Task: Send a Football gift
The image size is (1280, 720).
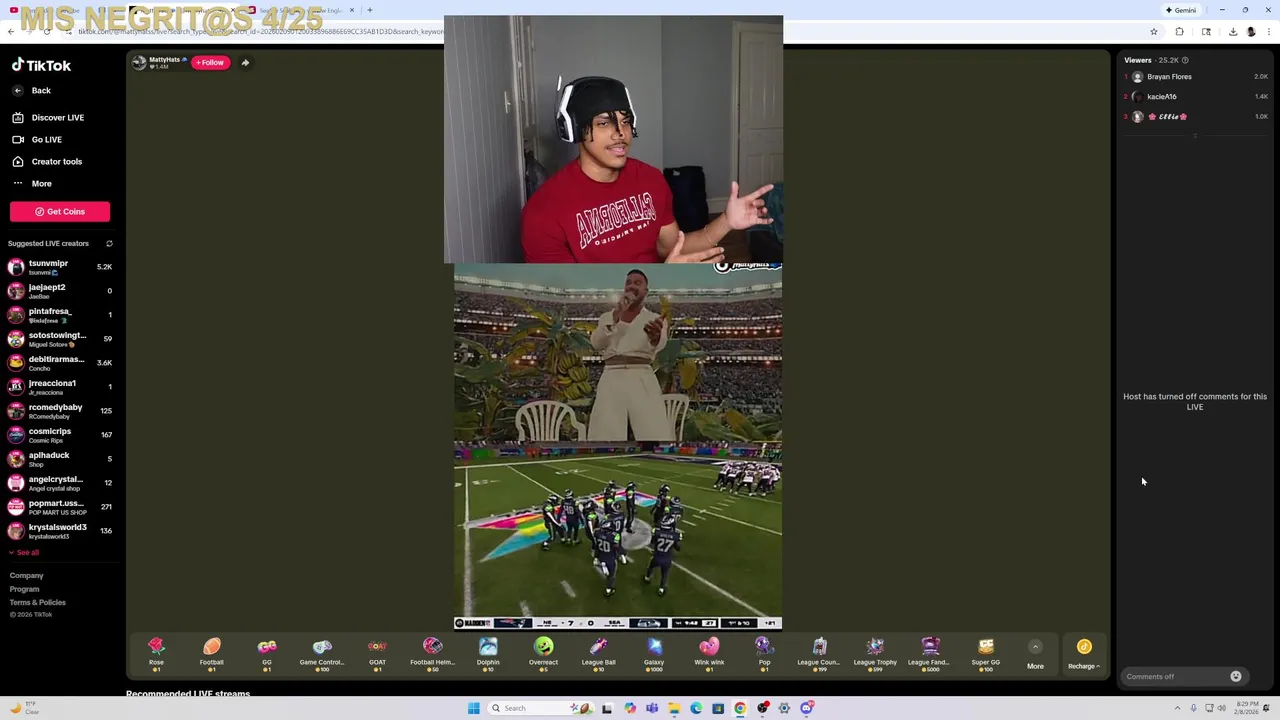Action: [x=211, y=654]
